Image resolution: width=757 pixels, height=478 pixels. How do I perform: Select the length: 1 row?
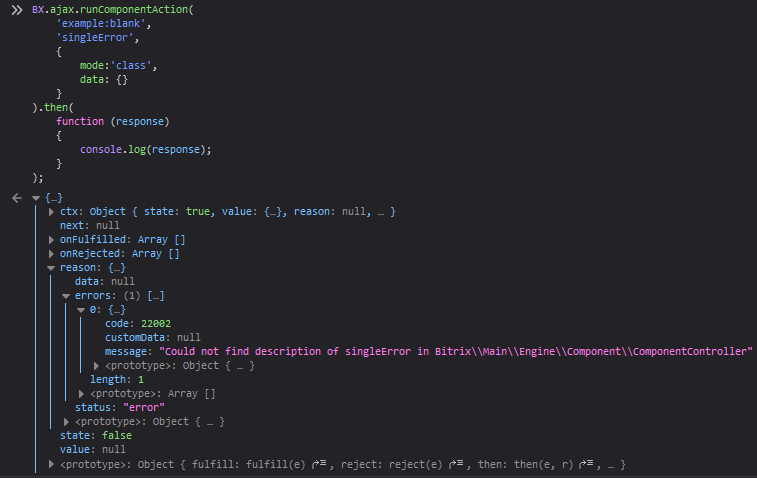click(117, 380)
